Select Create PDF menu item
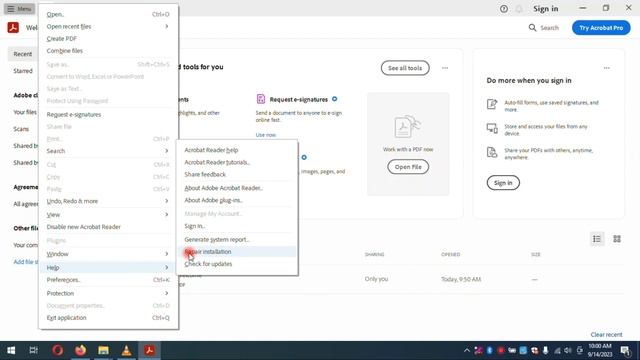 (x=108, y=39)
